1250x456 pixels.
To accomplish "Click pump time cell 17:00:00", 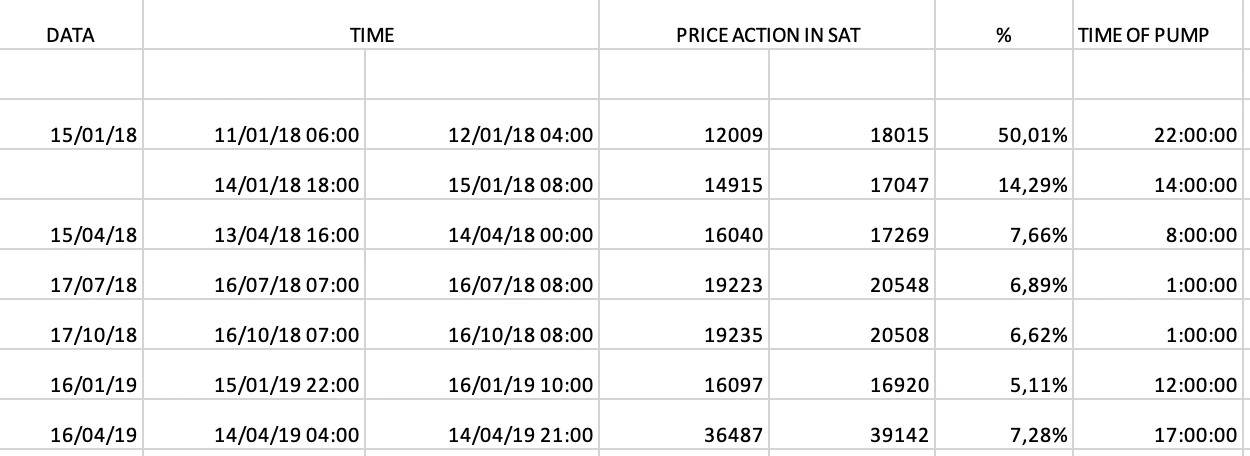I will tap(1161, 435).
